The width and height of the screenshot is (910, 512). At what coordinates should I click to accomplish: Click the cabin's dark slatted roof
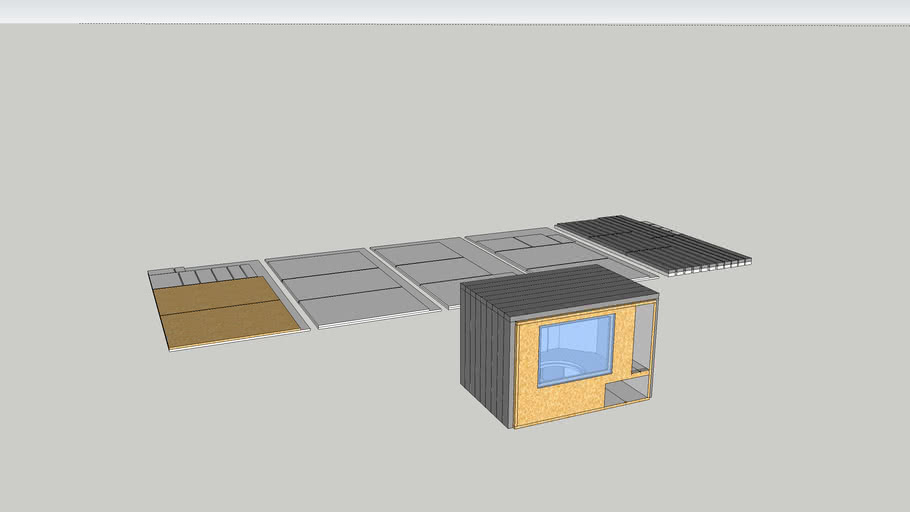click(560, 291)
